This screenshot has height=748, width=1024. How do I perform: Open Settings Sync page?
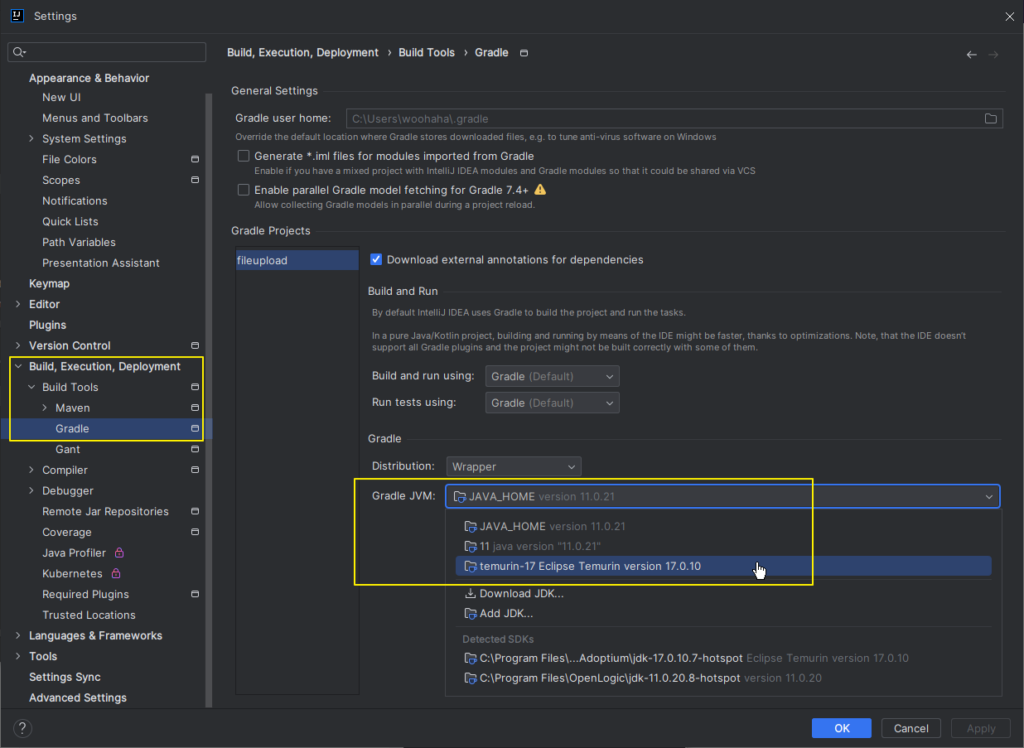click(65, 677)
